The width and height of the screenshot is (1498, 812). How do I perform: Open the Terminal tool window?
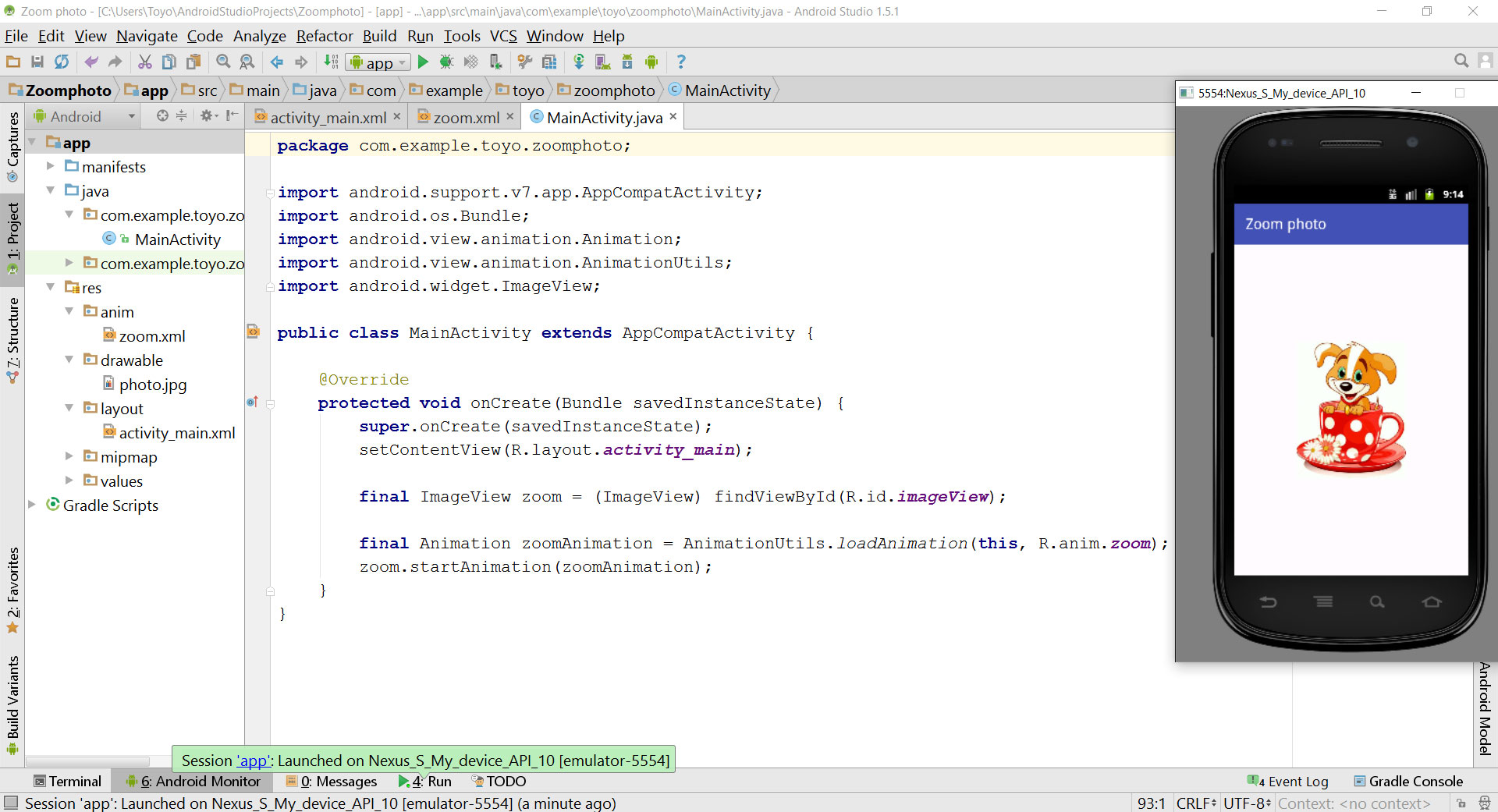68,781
